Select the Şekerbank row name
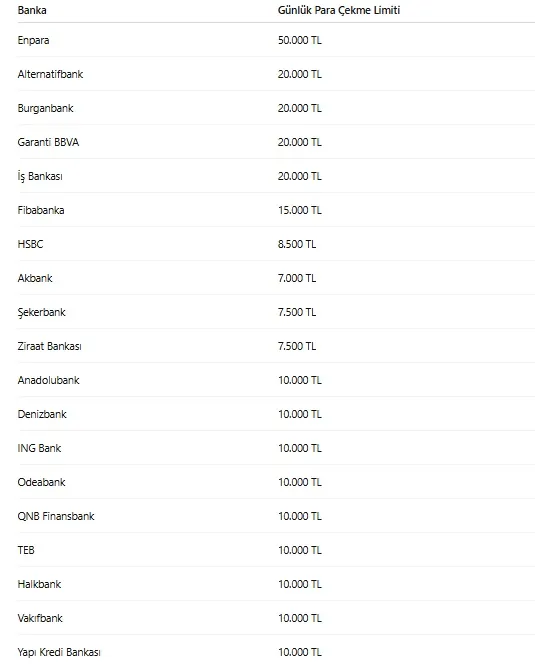Screen dimensions: 535x666 (x=41, y=313)
